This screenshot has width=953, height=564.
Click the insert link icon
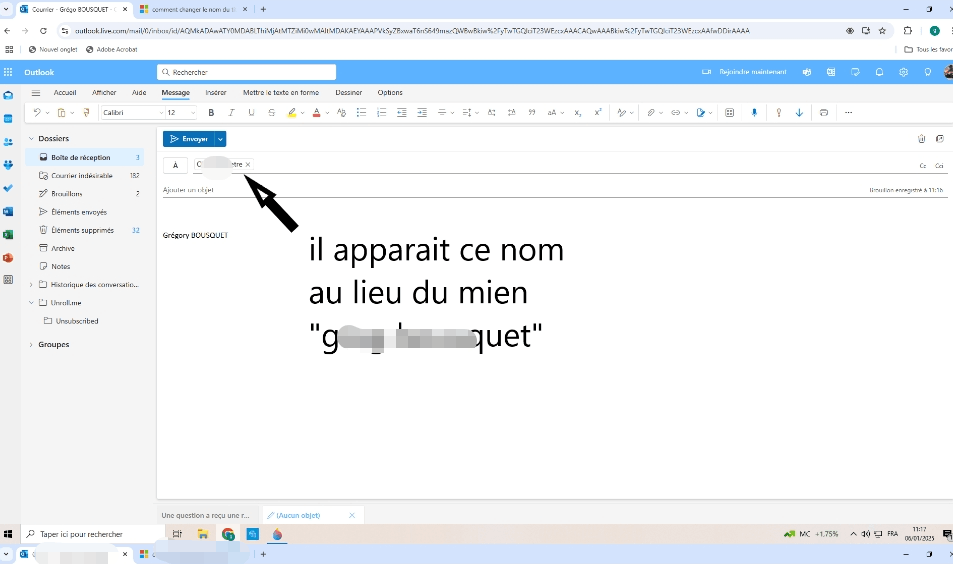[675, 112]
